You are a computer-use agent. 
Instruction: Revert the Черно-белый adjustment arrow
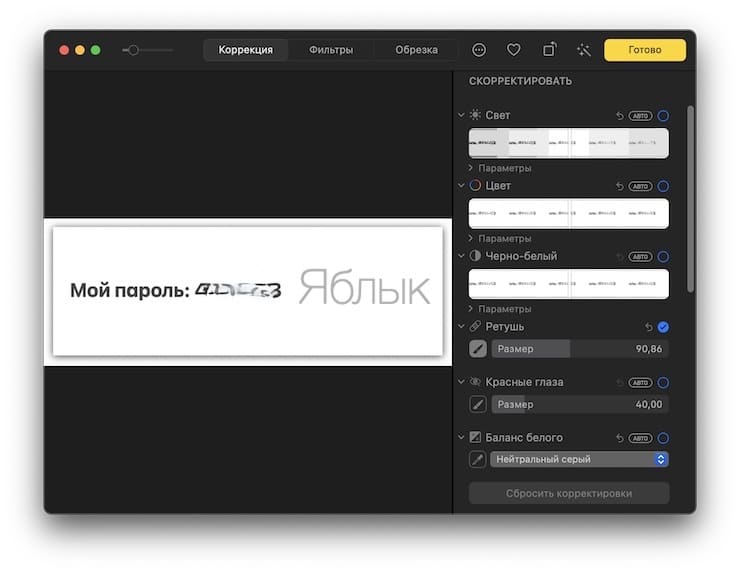pyautogui.click(x=620, y=257)
